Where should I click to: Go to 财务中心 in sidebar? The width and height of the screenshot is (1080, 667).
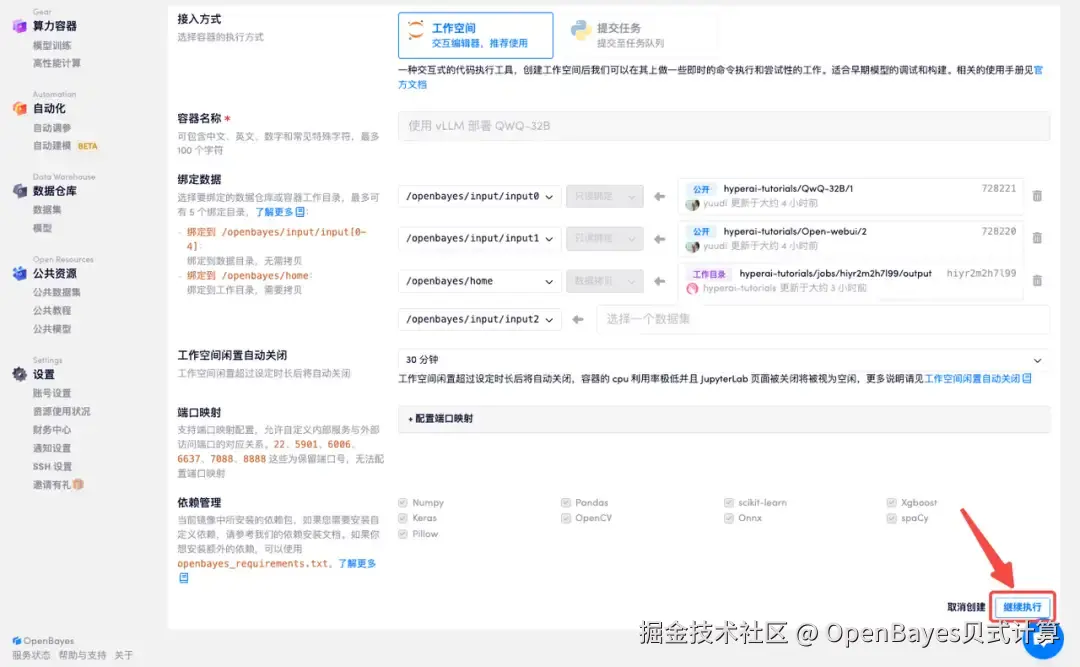coord(52,430)
